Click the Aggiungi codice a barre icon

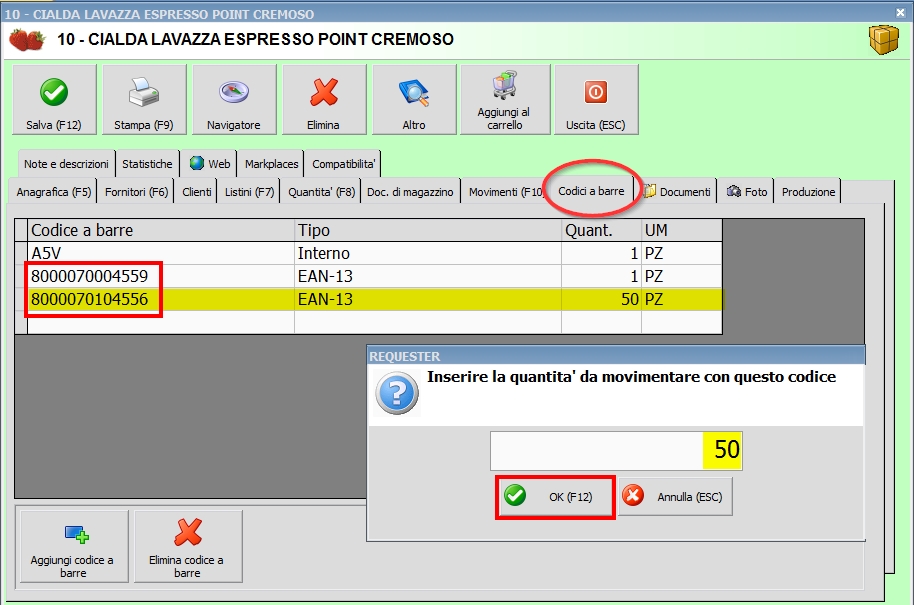76,534
